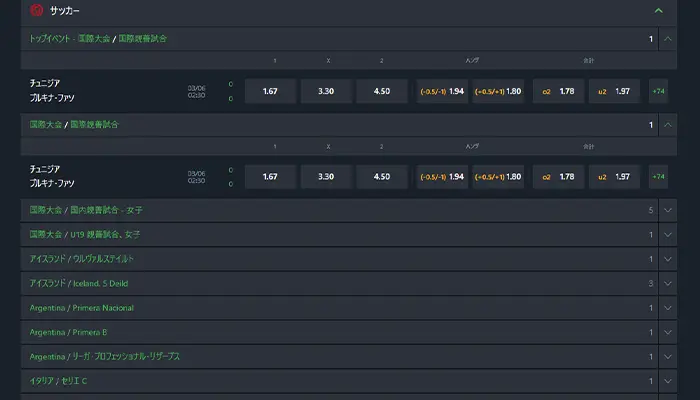
Task: Pick (-0.5/-1) 1.94 in the second チュニジア match row
Action: (442, 177)
